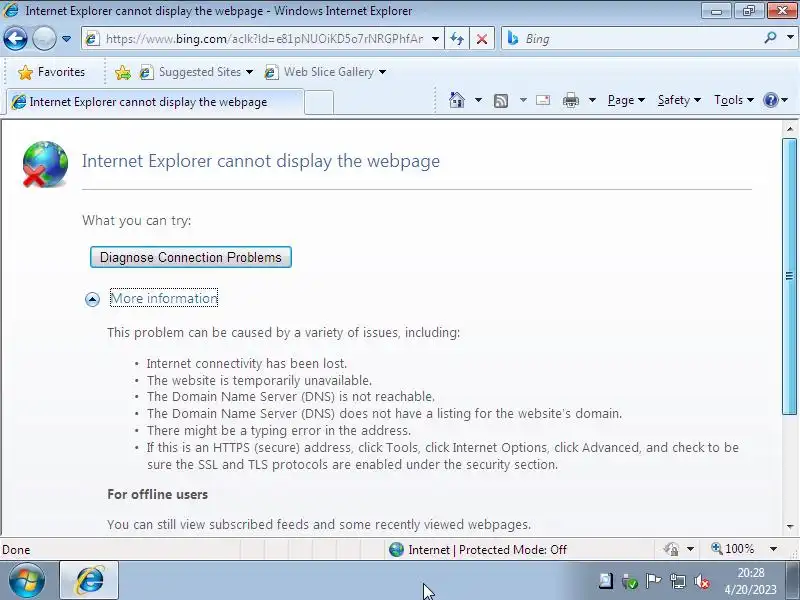800x600 pixels.
Task: Click the bing.com address bar URL
Action: pyautogui.click(x=264, y=39)
